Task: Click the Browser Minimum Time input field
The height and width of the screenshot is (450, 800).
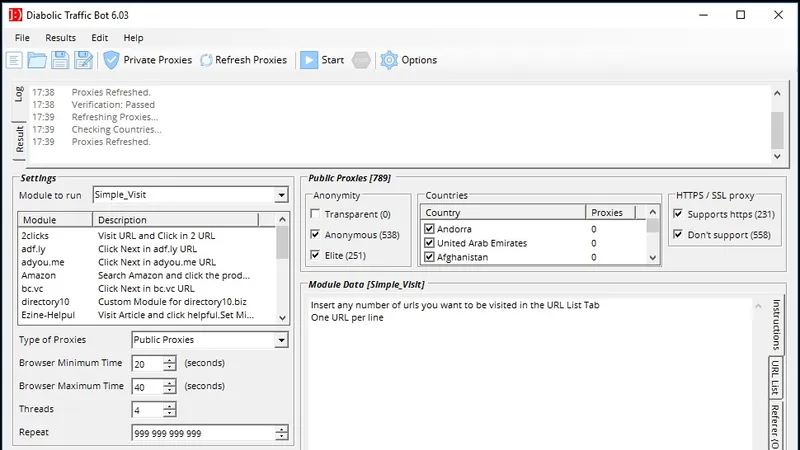Action: [147, 364]
